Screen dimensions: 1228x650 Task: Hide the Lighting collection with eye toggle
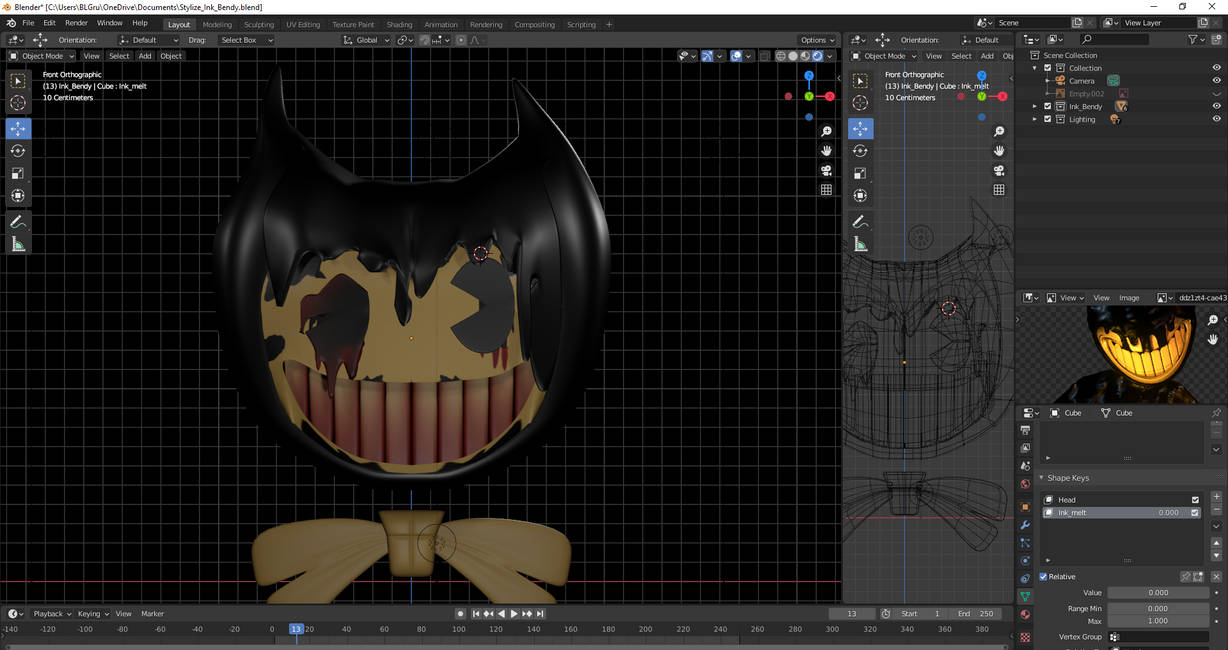(1216, 119)
